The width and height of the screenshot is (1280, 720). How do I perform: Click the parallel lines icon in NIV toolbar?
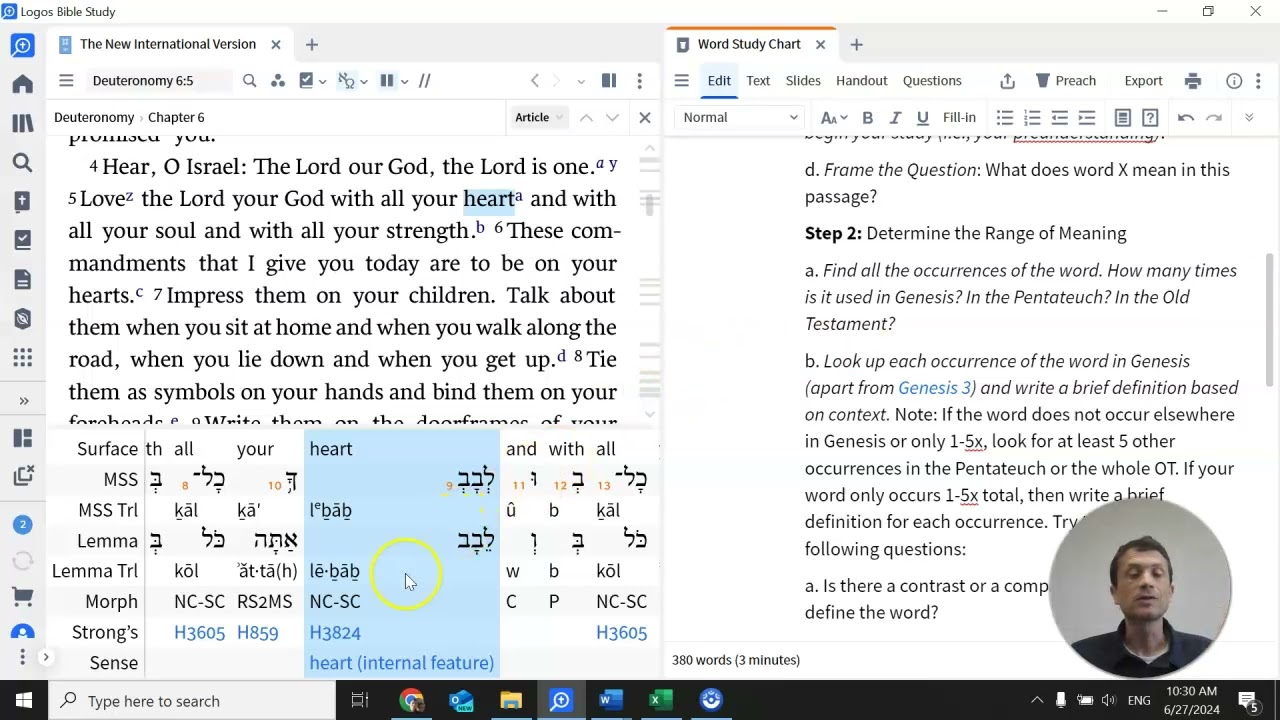[x=425, y=81]
